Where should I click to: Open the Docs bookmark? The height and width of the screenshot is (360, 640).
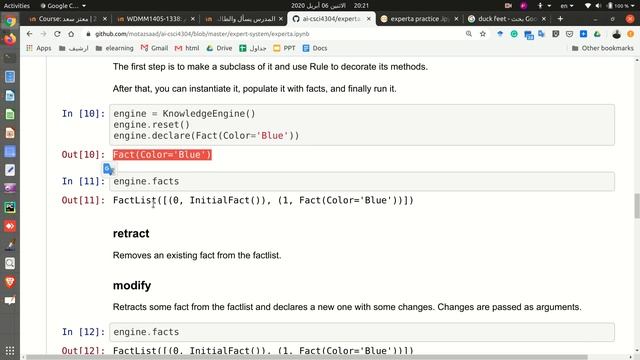[315, 48]
